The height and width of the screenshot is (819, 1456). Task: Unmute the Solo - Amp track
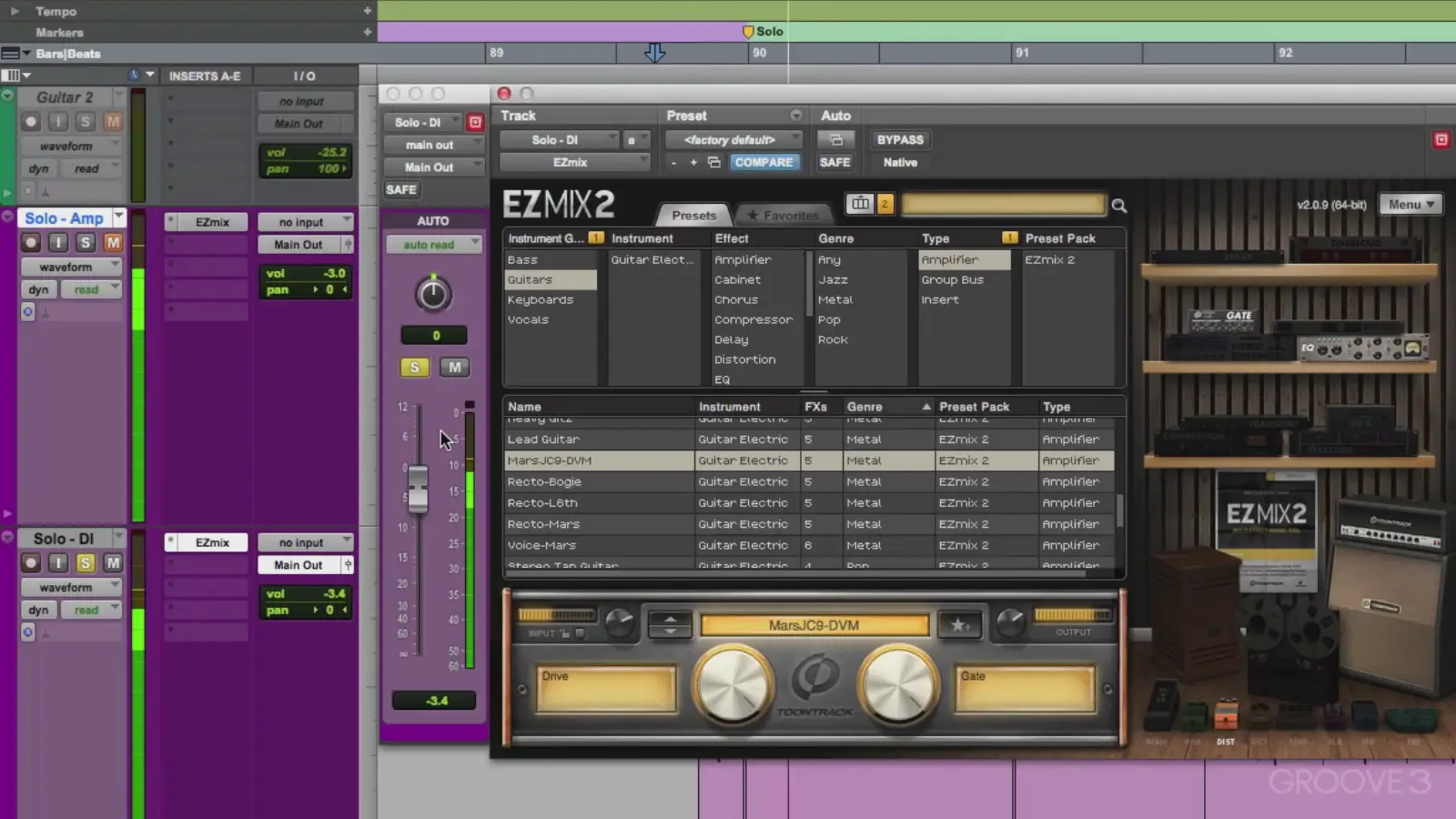[x=113, y=242]
